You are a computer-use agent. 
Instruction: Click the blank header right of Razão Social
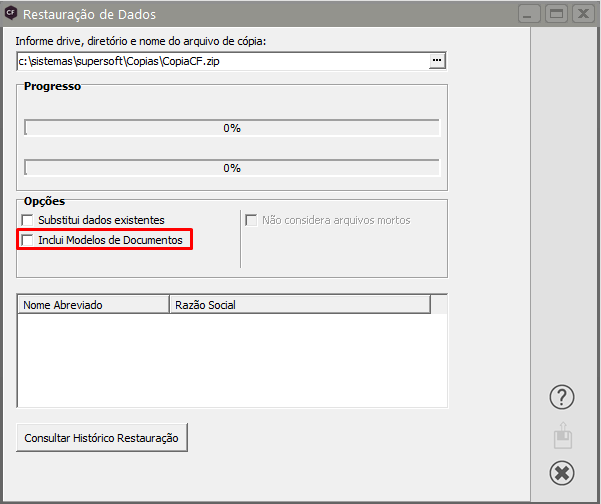pyautogui.click(x=438, y=304)
